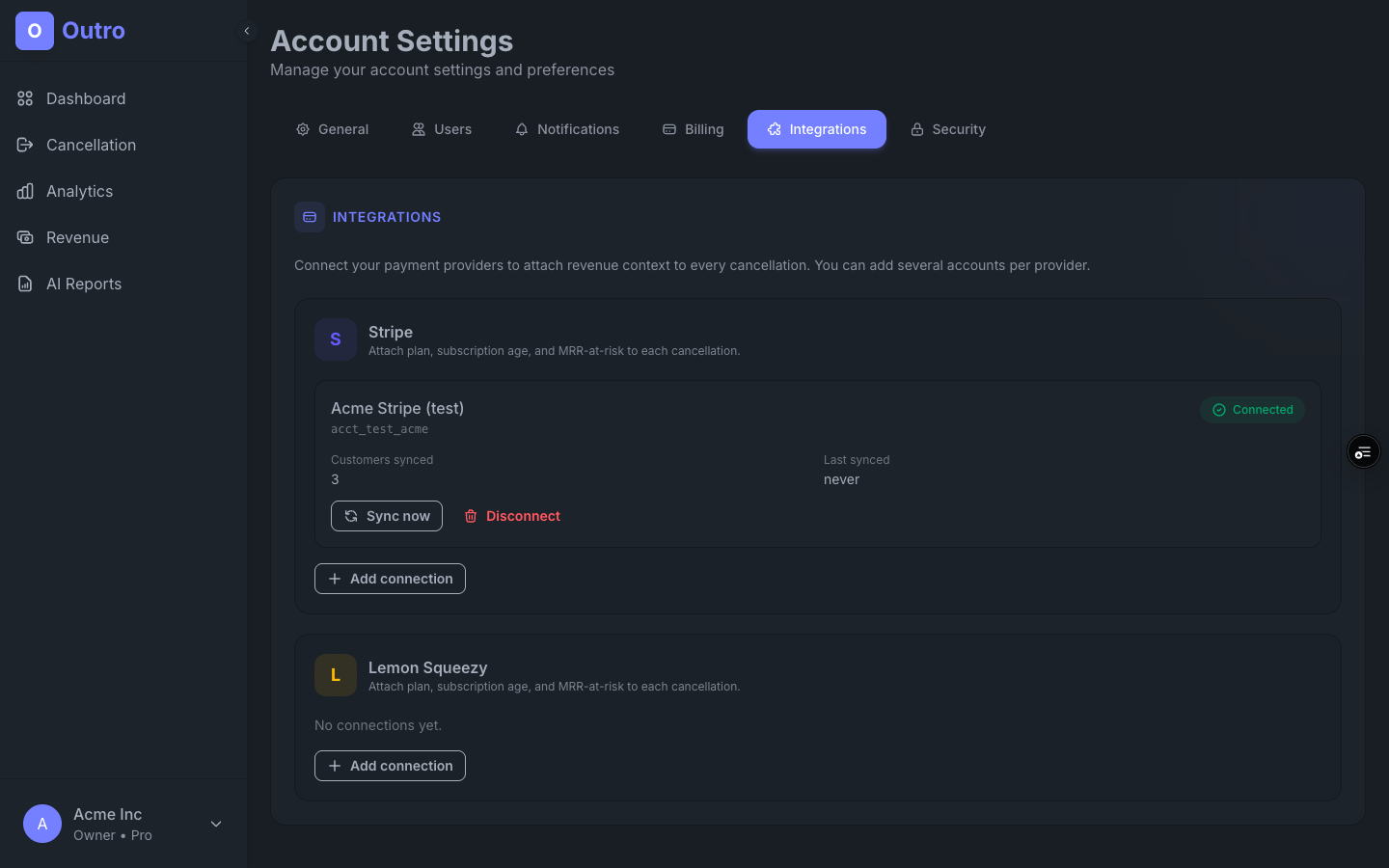Click the Stripe S logo
The image size is (1389, 868).
[336, 339]
